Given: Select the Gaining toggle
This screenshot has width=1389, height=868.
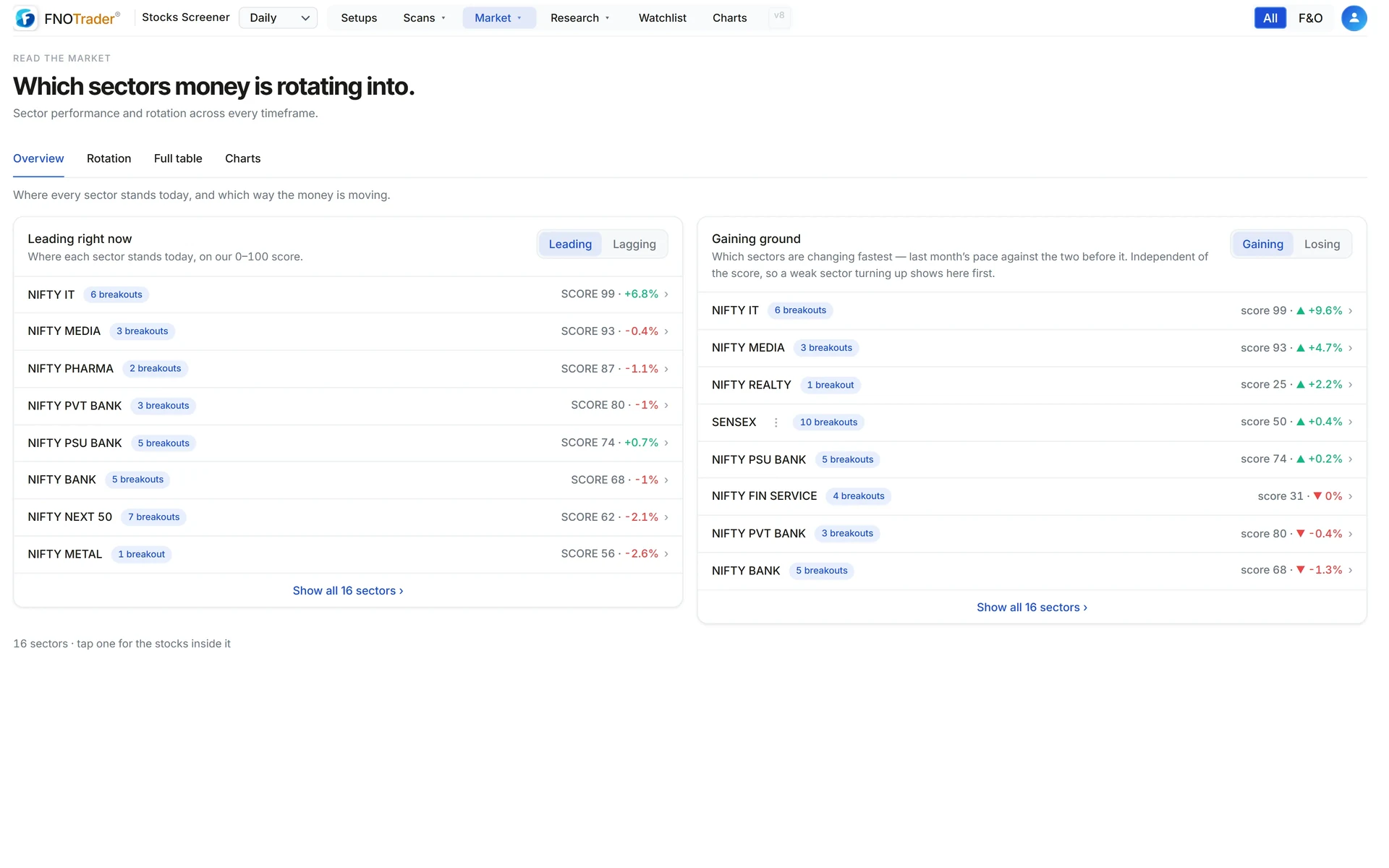Looking at the screenshot, I should tap(1262, 244).
